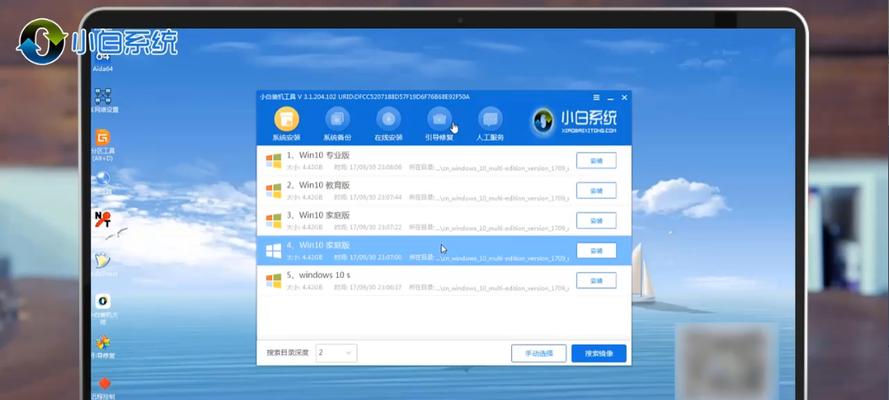Click 安装 for row 3 Win10 家庭版
889x400 pixels.
point(596,220)
